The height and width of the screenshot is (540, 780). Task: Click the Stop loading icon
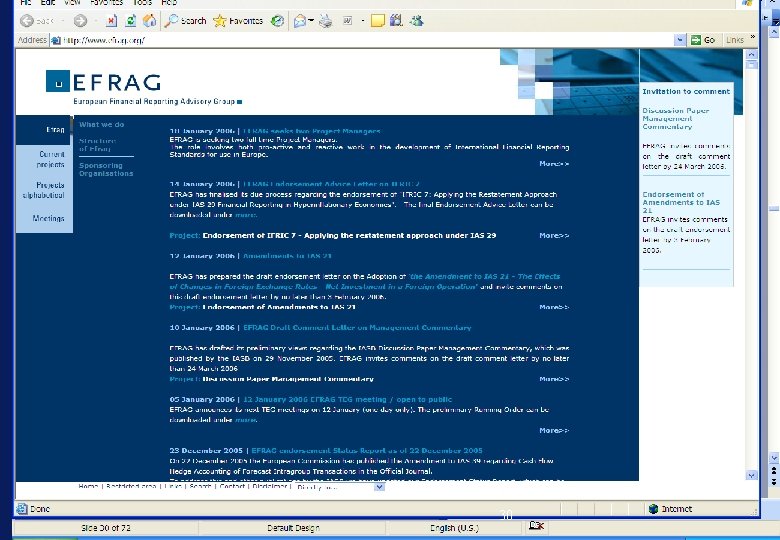111,21
